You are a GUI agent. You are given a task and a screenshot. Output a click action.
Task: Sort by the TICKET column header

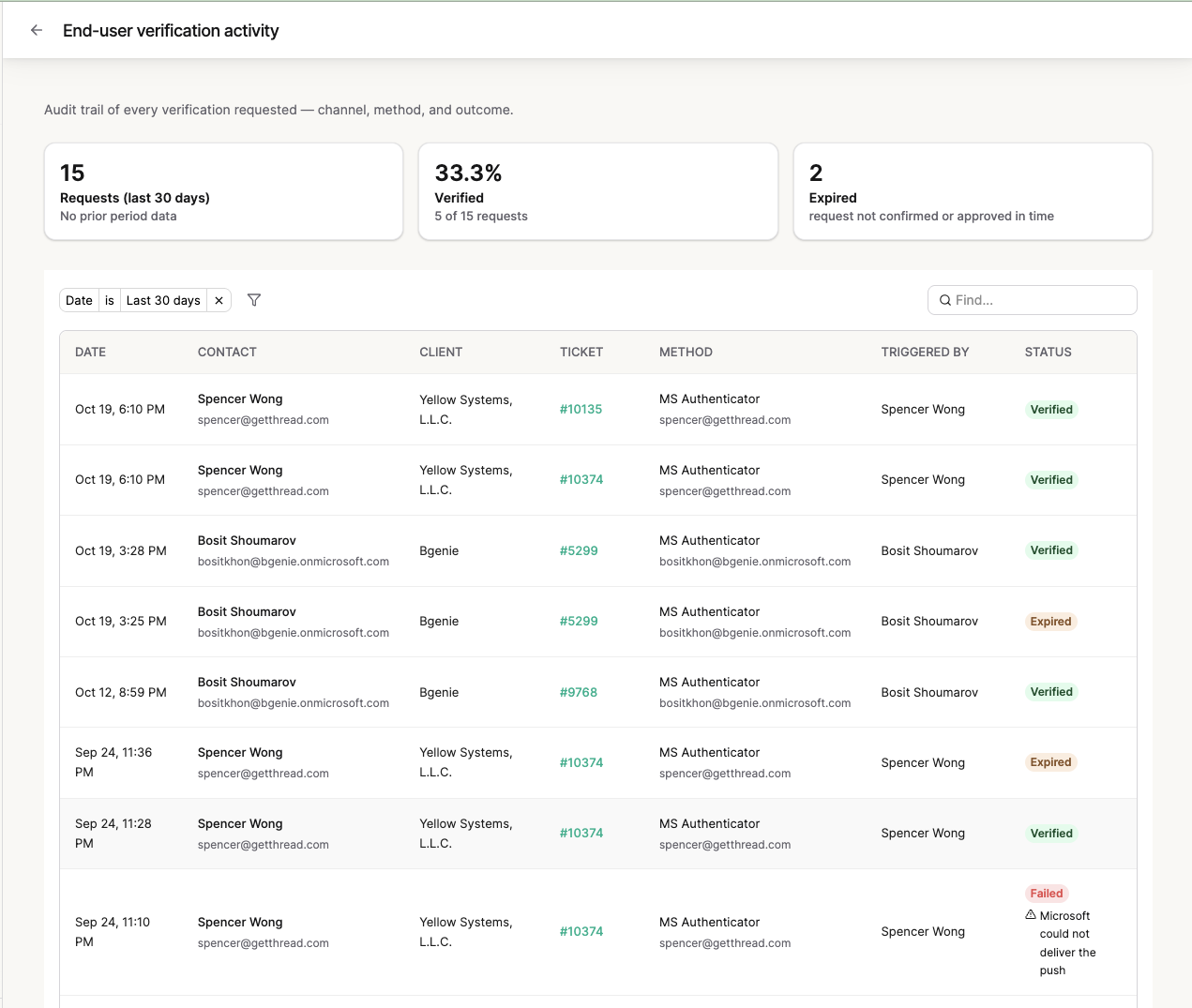click(x=581, y=353)
